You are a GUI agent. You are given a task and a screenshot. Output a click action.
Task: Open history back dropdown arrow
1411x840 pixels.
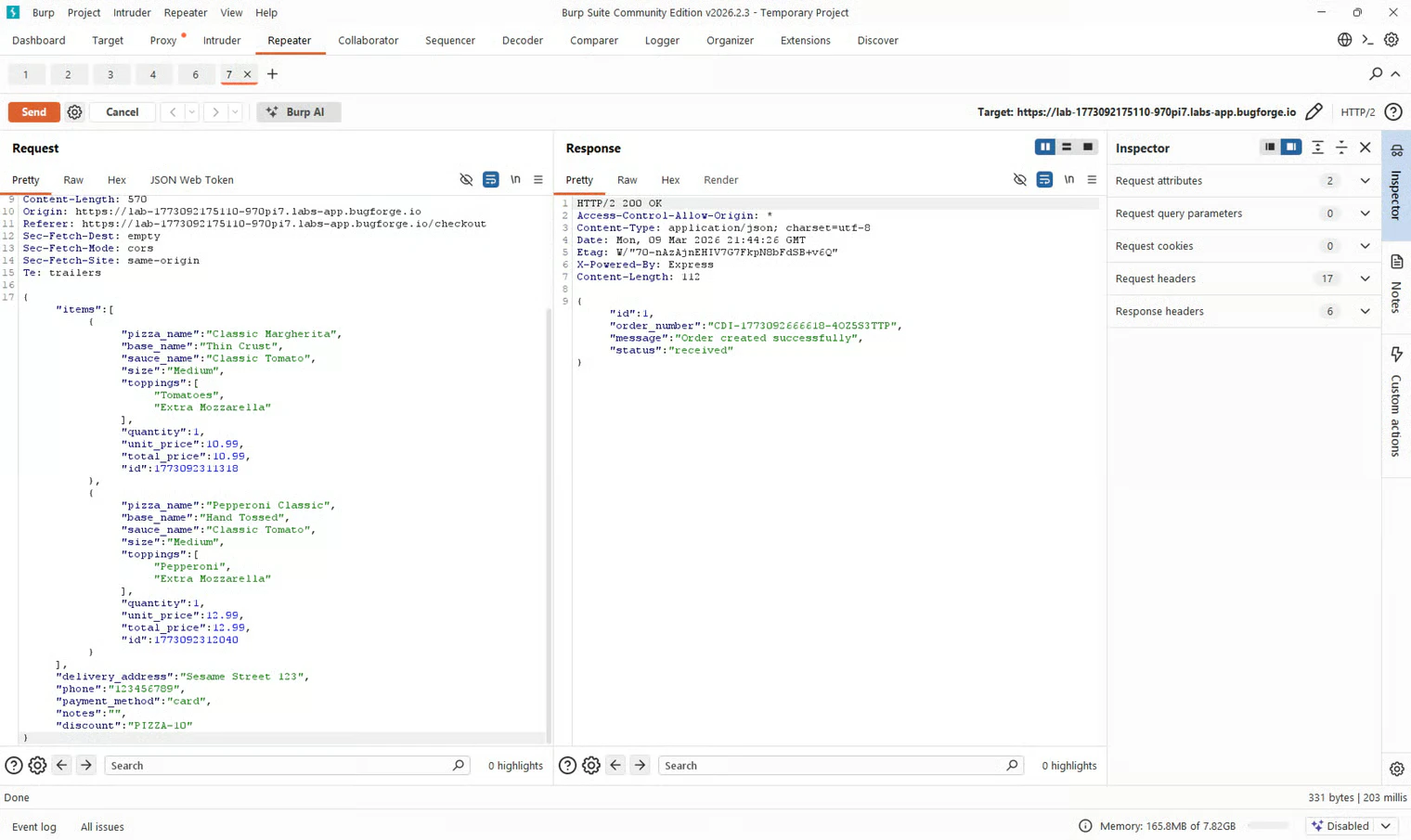click(x=192, y=112)
